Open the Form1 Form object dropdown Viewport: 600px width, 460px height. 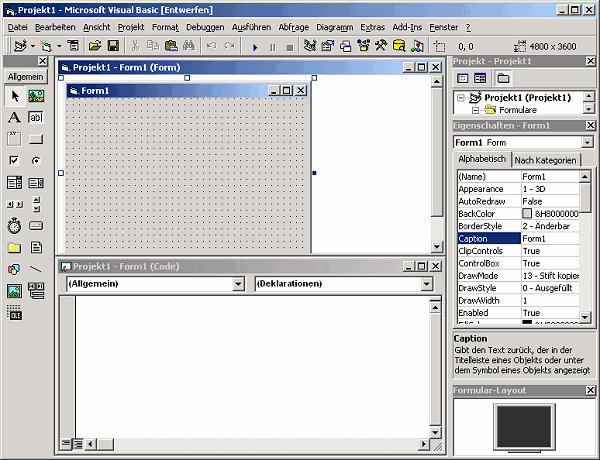click(x=587, y=143)
